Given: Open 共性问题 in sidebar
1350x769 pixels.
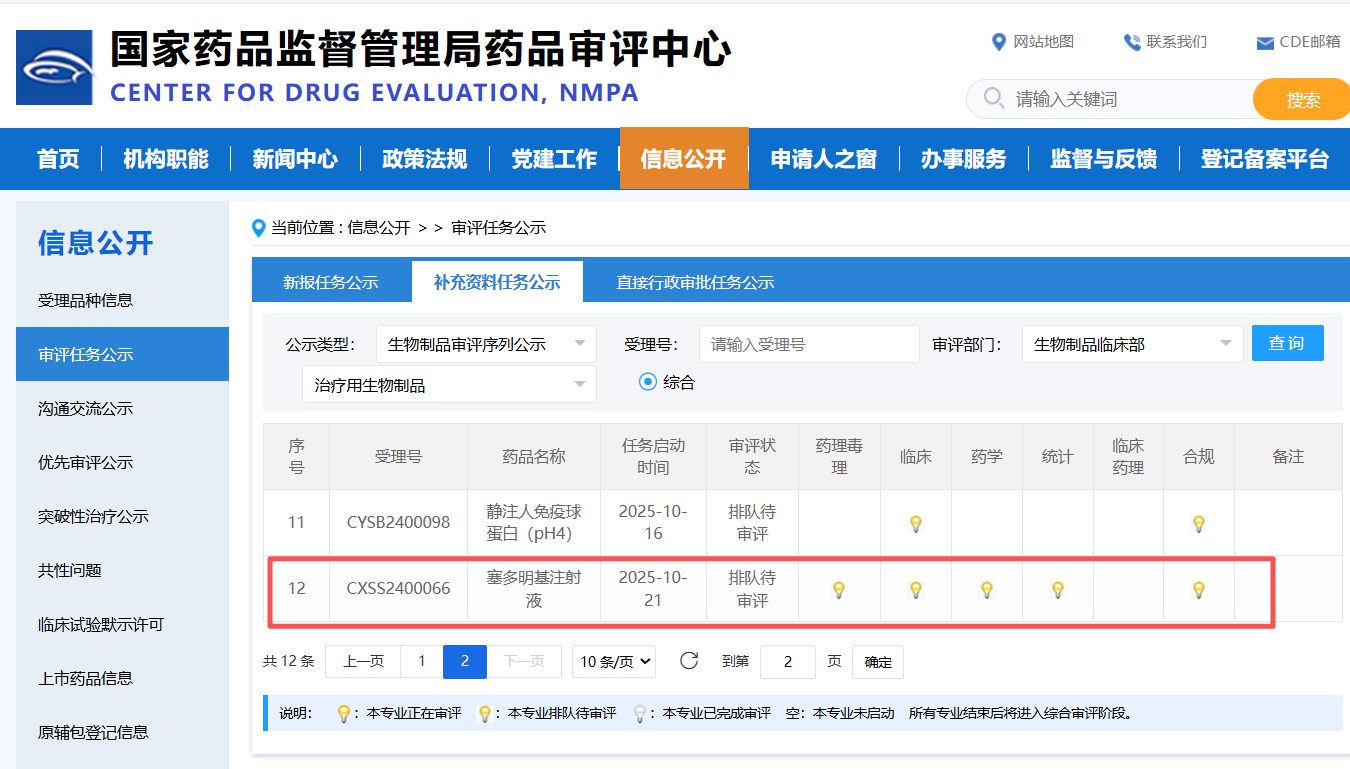Looking at the screenshot, I should (x=122, y=570).
